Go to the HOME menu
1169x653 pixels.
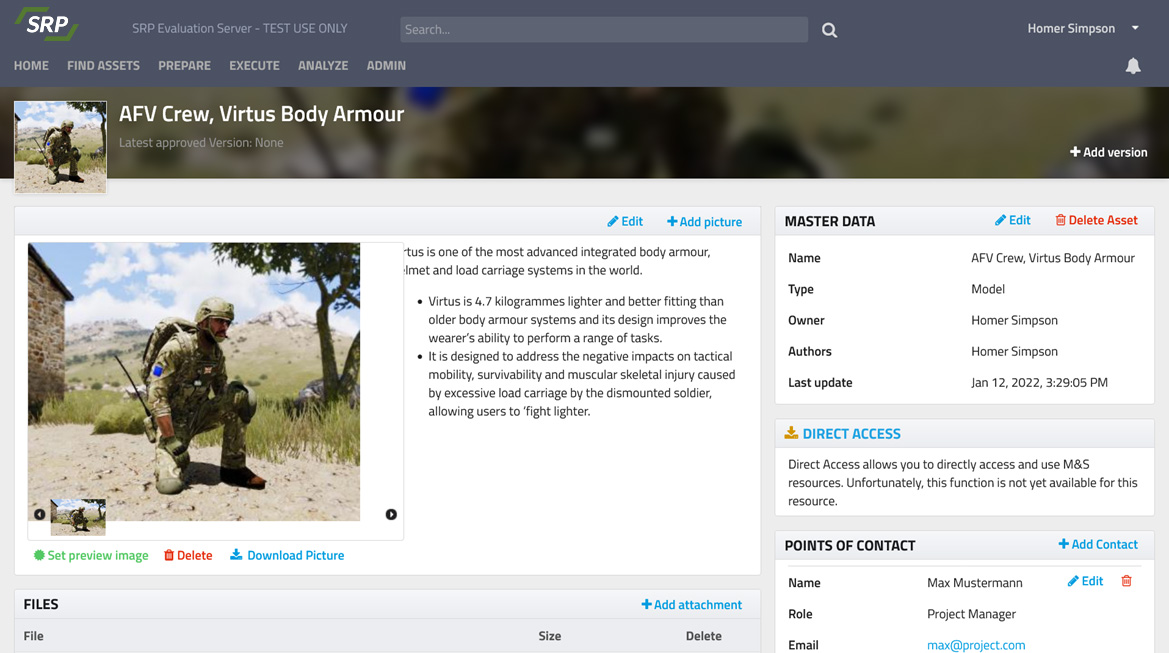tap(31, 66)
